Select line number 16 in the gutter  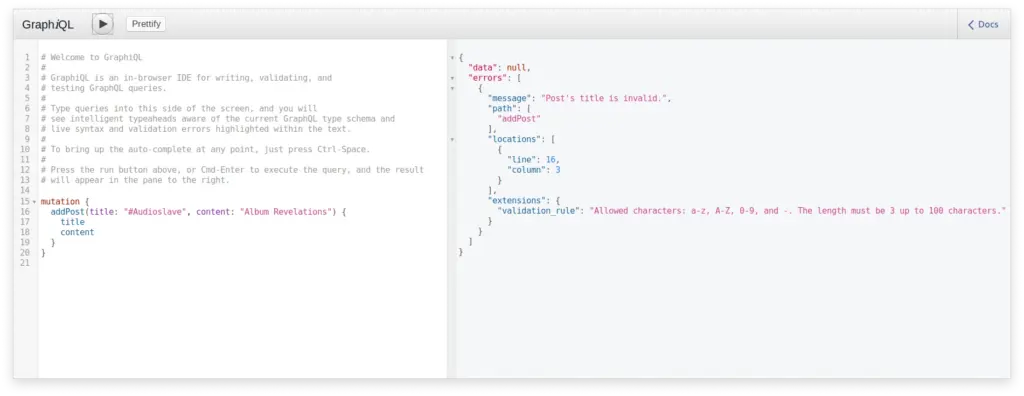[x=25, y=212]
